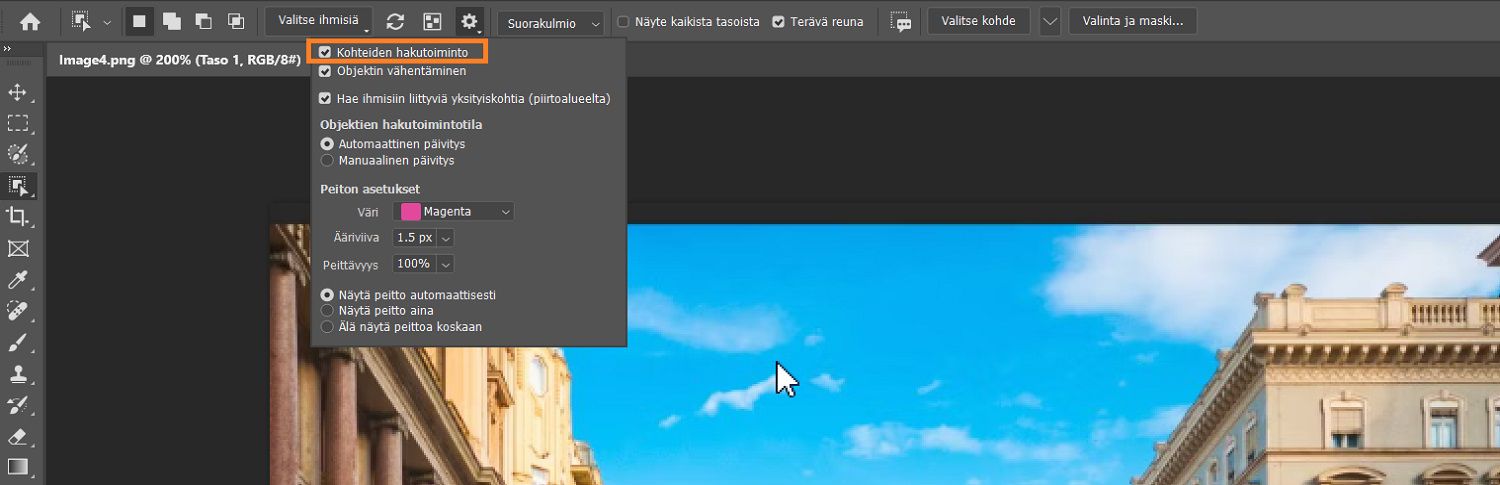Select the Rectangular Marquee tool
This screenshot has height=485, width=1500.
coord(18,123)
